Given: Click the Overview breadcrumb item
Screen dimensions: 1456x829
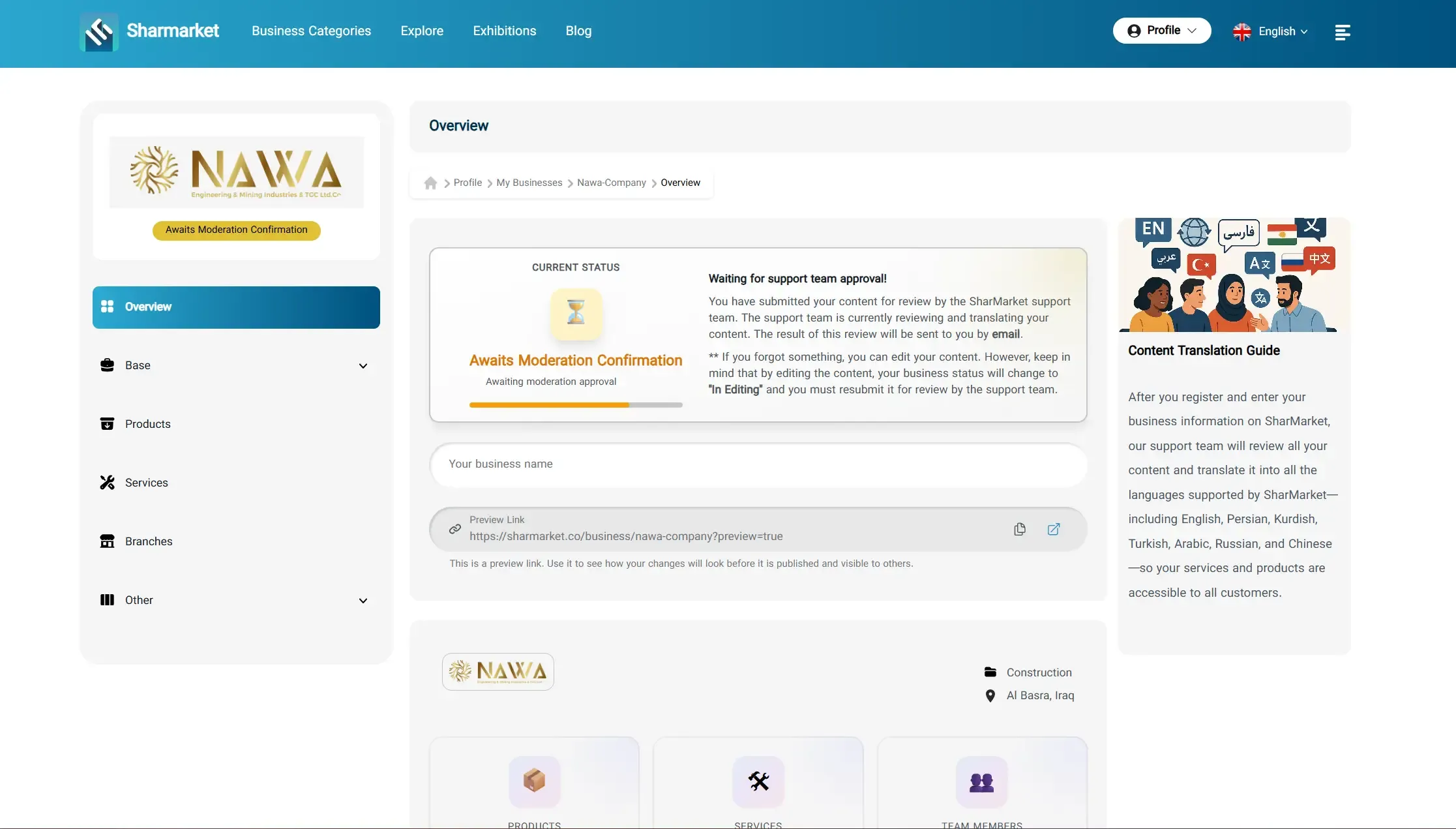Looking at the screenshot, I should (680, 183).
